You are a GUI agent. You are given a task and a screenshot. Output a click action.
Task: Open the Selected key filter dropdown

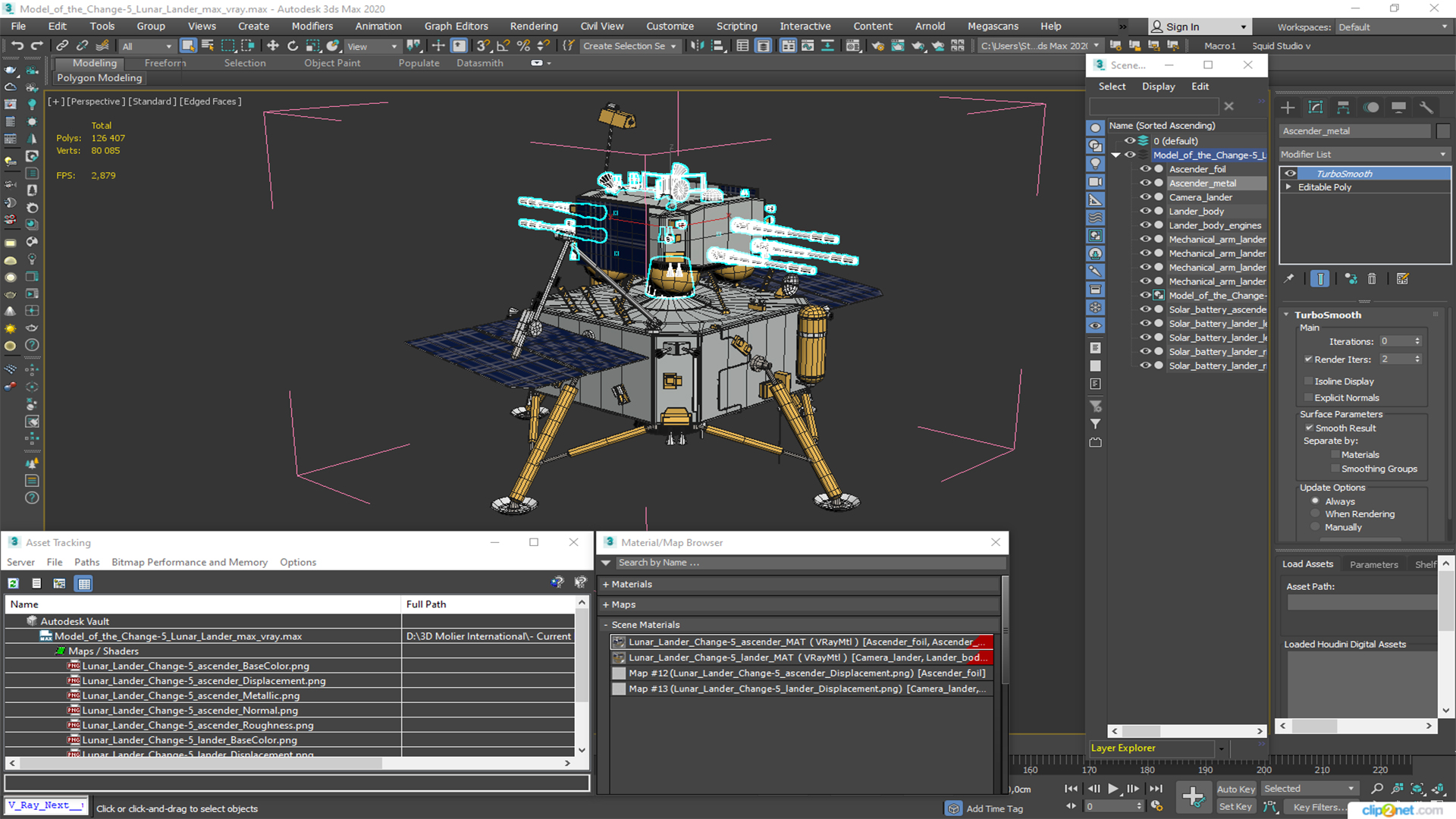coord(1309,789)
